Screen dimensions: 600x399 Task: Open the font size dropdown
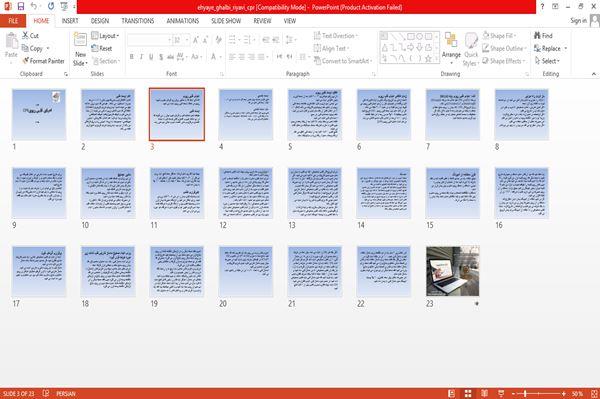187,40
